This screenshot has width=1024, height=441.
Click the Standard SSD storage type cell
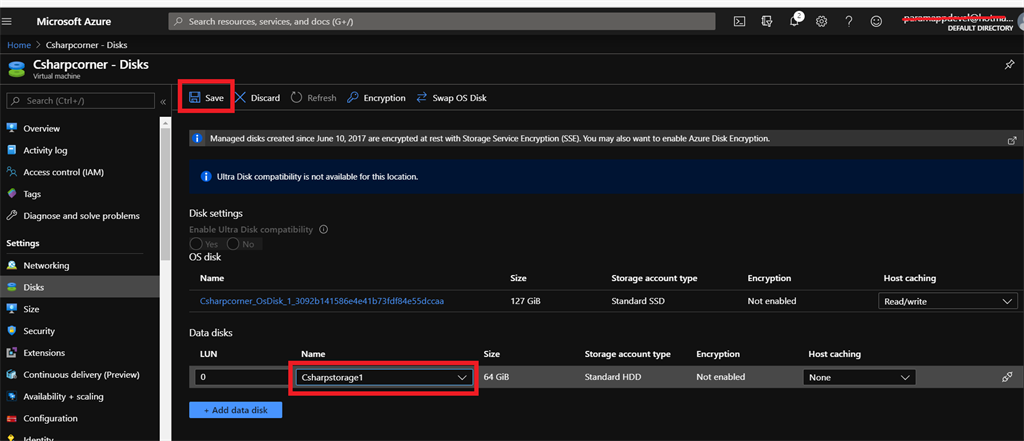click(638, 301)
